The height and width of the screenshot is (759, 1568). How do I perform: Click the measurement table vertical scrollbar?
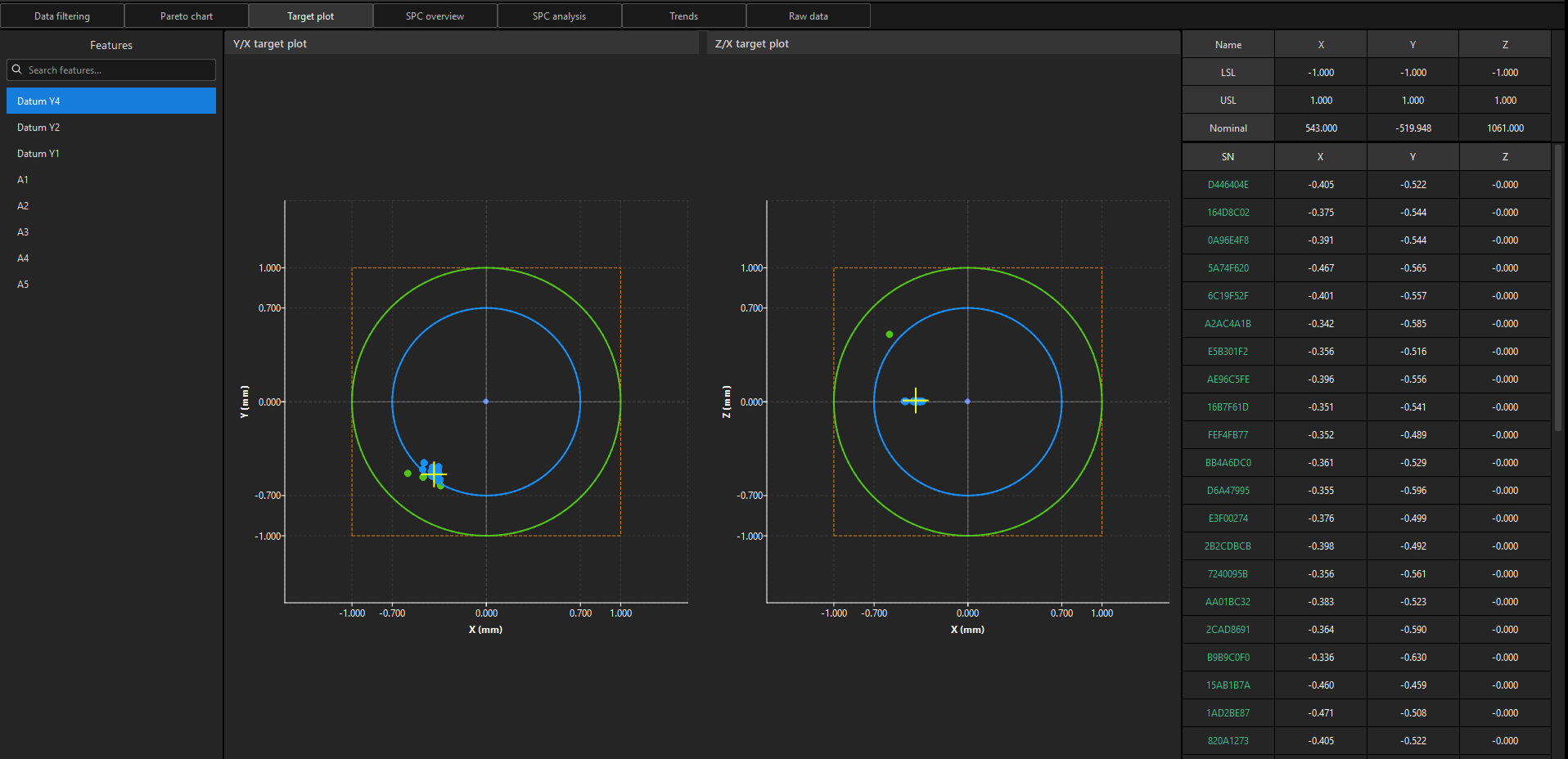coord(1558,288)
